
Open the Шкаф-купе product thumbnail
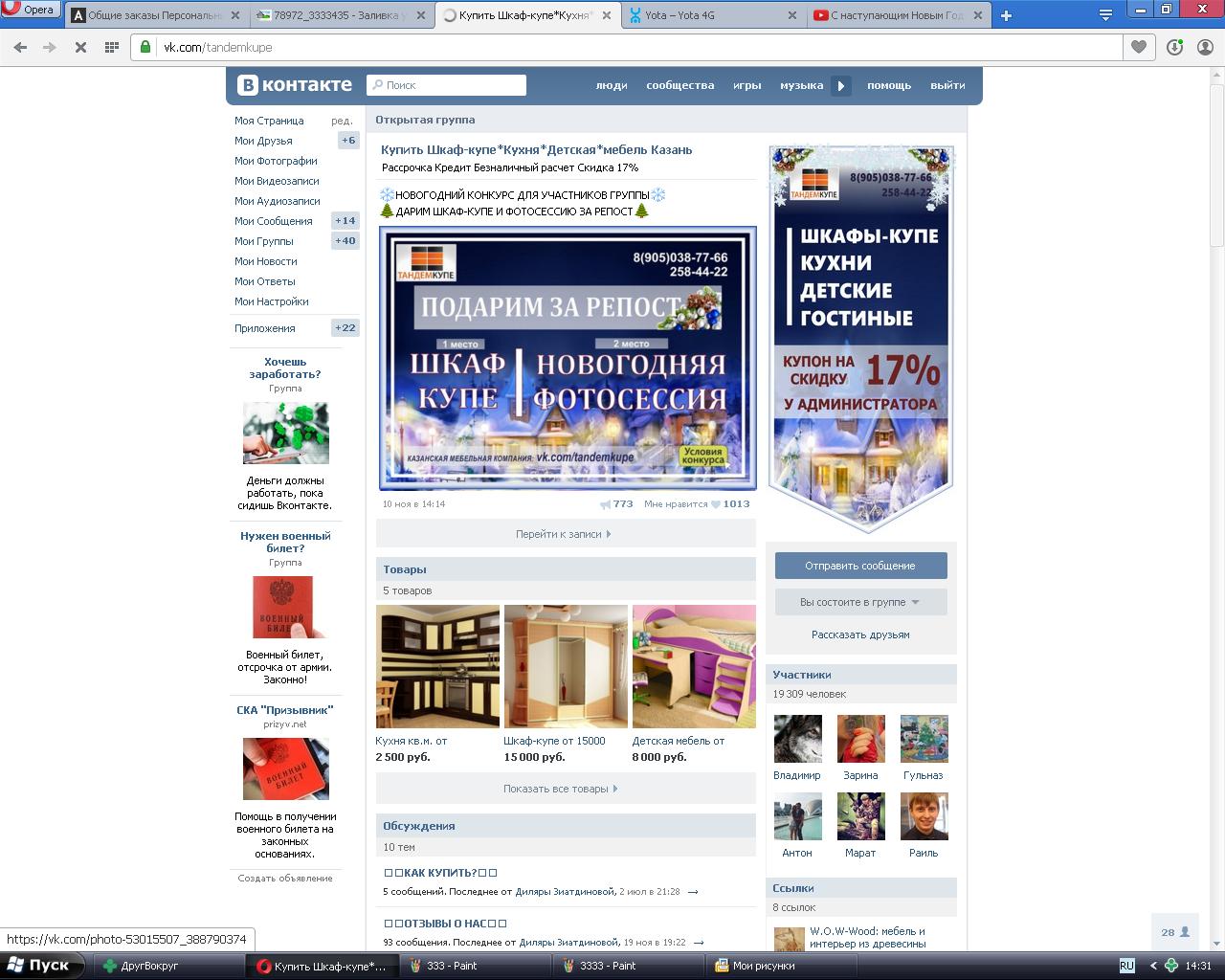566,666
